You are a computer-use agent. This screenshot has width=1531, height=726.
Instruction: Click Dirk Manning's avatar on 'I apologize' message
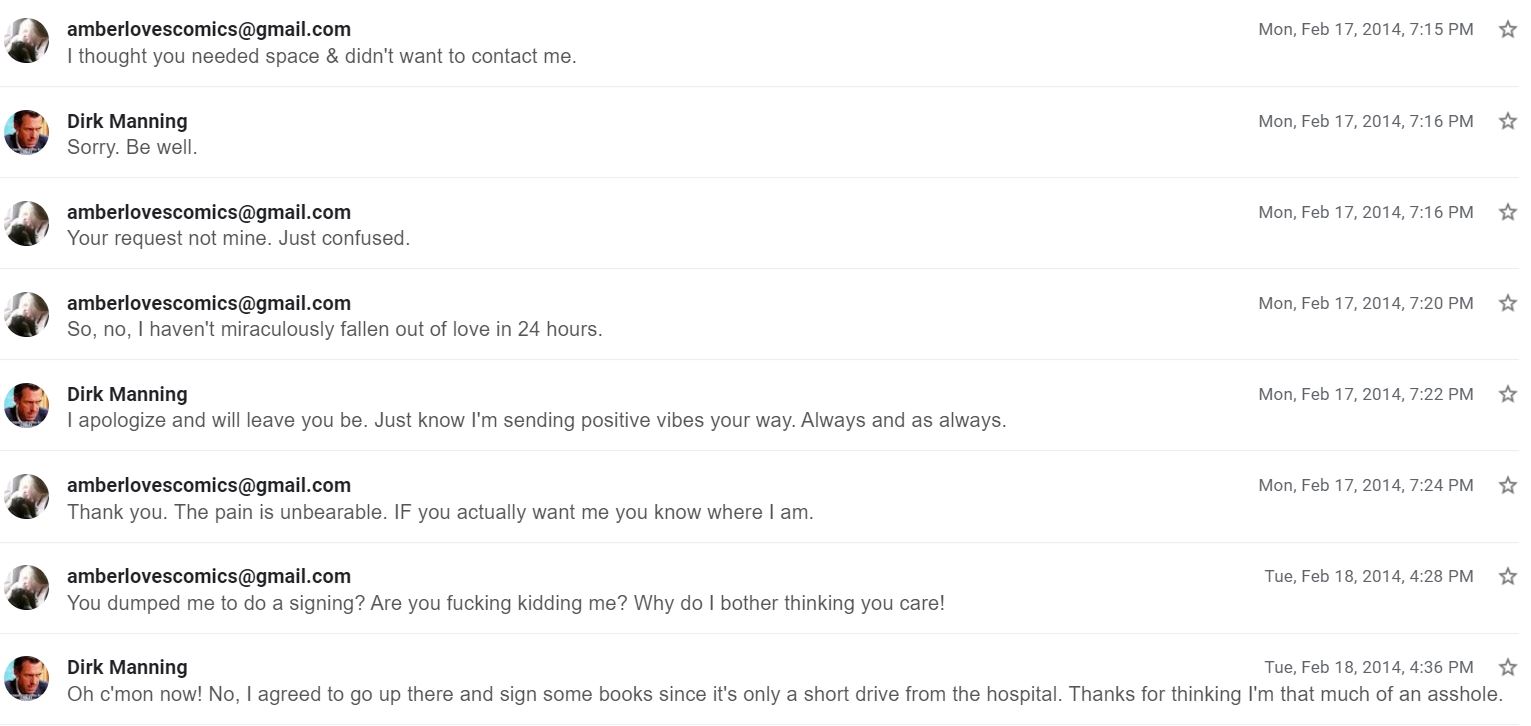27,405
